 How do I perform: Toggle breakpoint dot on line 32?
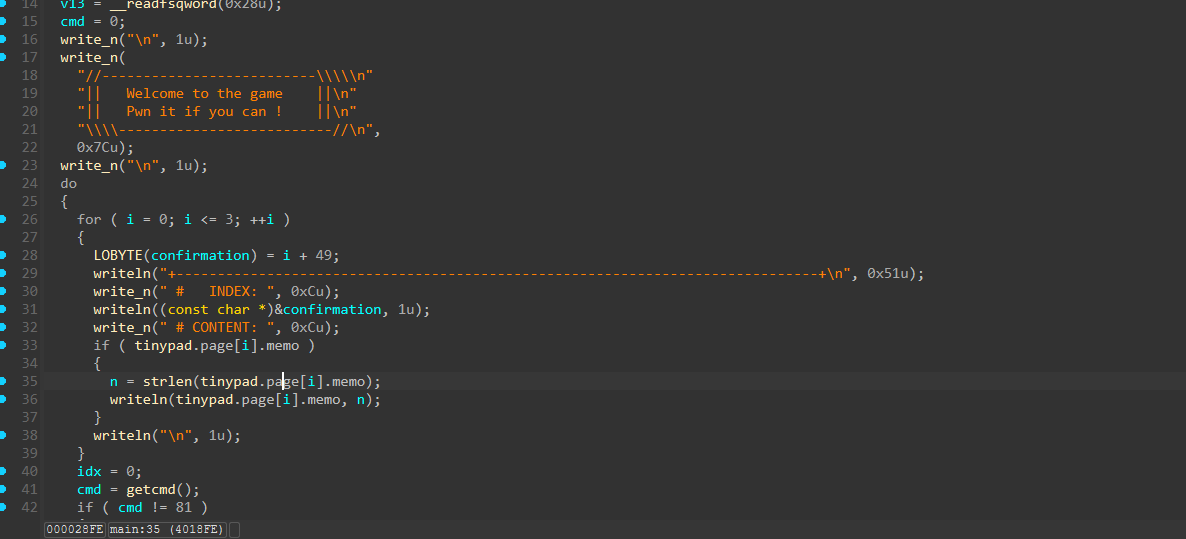click(x=3, y=327)
